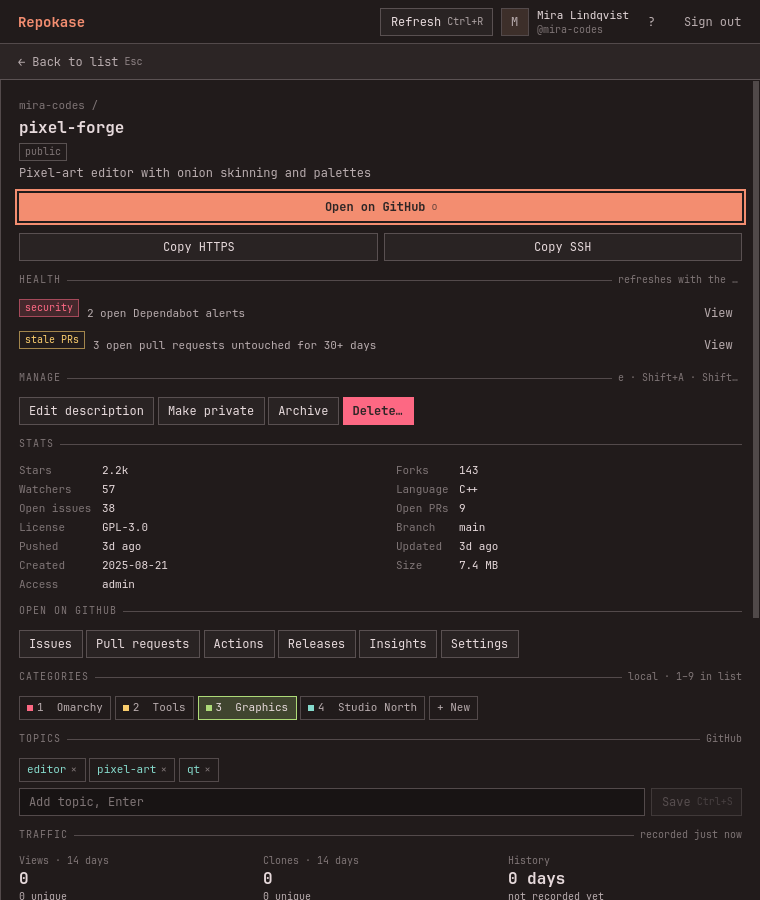Toggle the Tools category
This screenshot has height=900, width=760.
tap(154, 708)
